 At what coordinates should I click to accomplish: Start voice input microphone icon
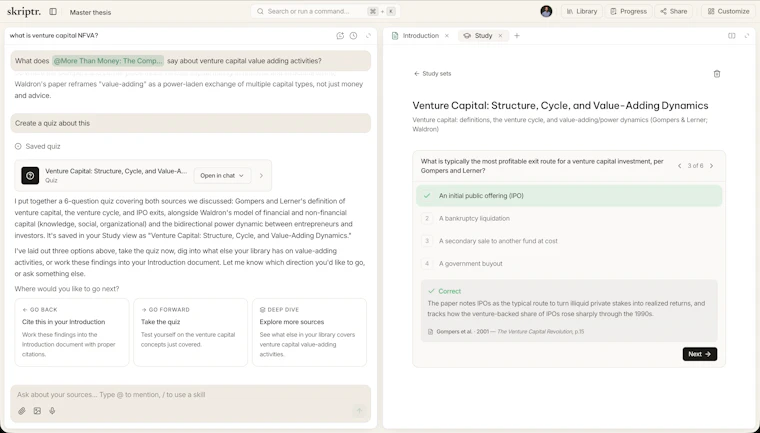point(52,411)
